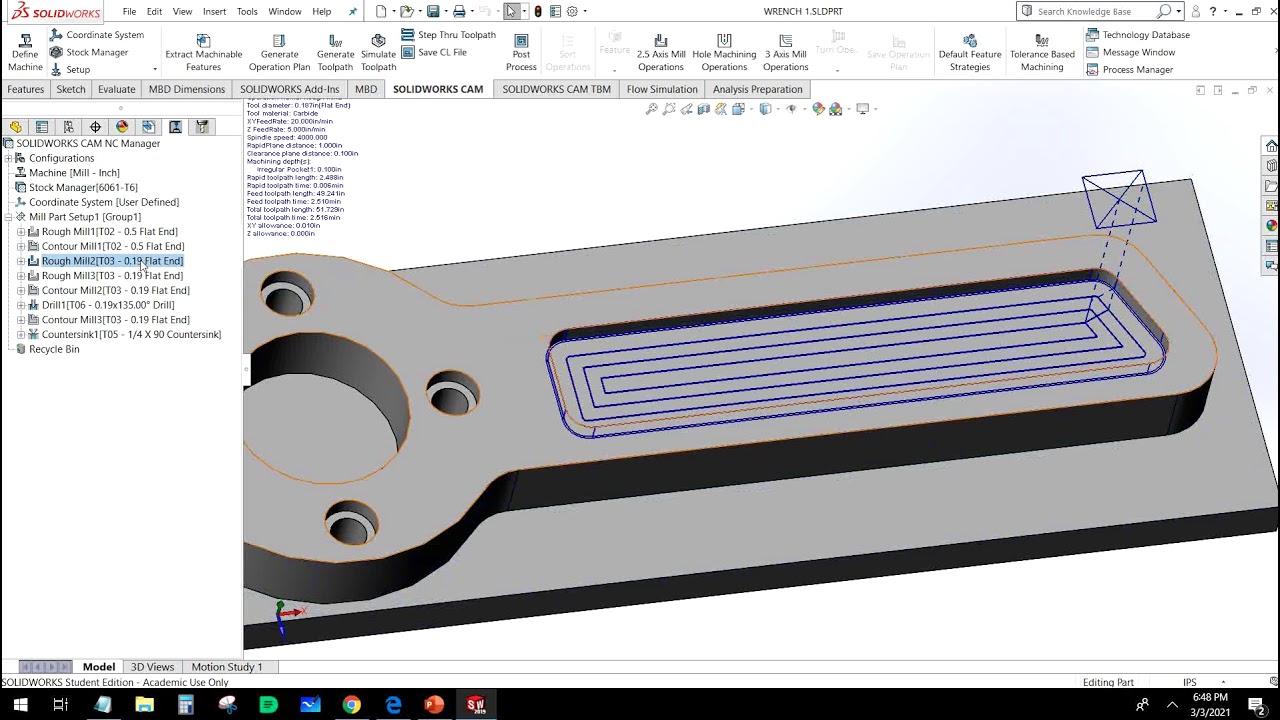Screen dimensions: 1280x720
Task: Open the Coordinate System command
Action: [x=96, y=35]
